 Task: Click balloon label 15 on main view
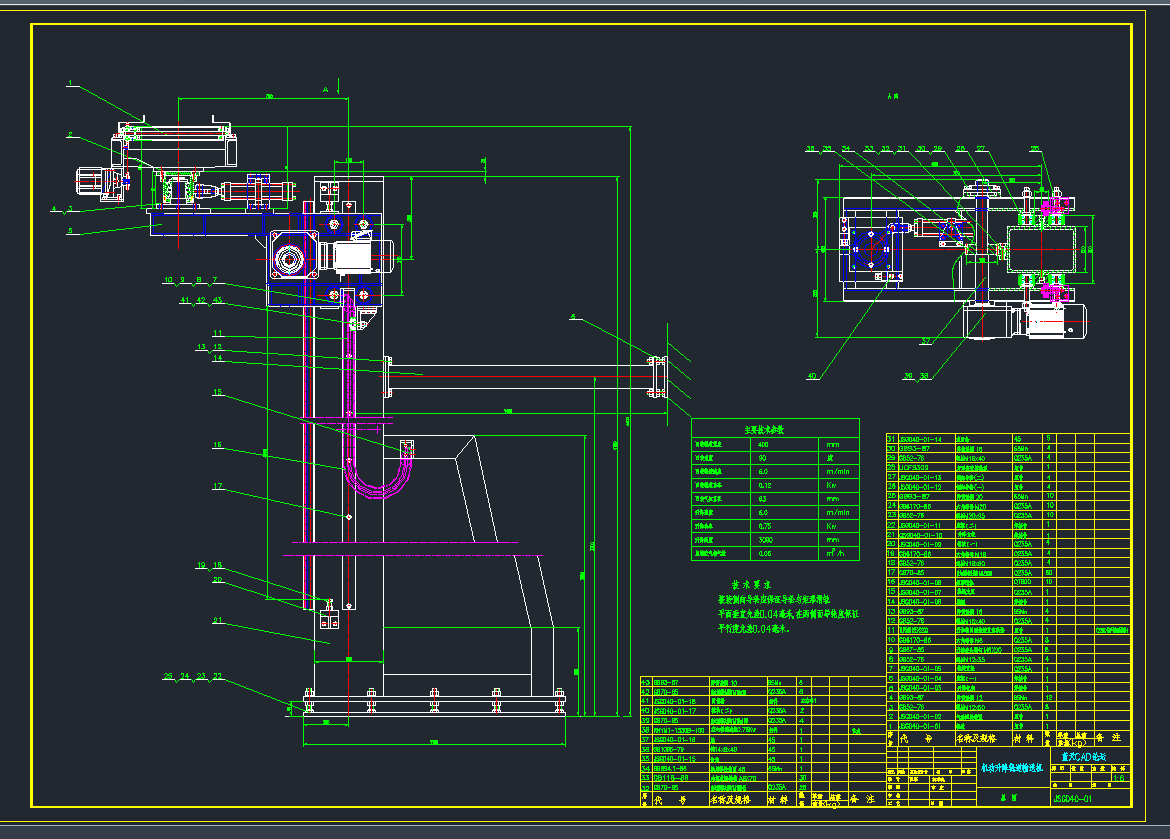click(217, 392)
